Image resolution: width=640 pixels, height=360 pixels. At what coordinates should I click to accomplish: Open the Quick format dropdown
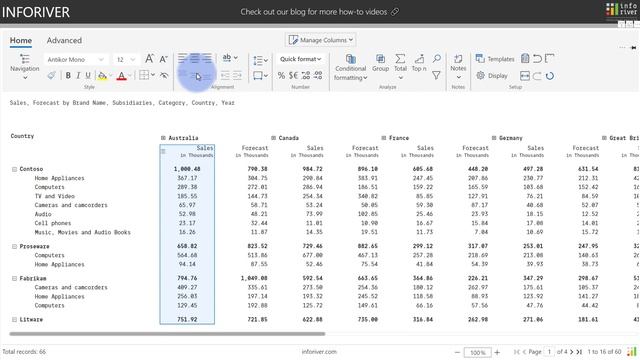300,59
